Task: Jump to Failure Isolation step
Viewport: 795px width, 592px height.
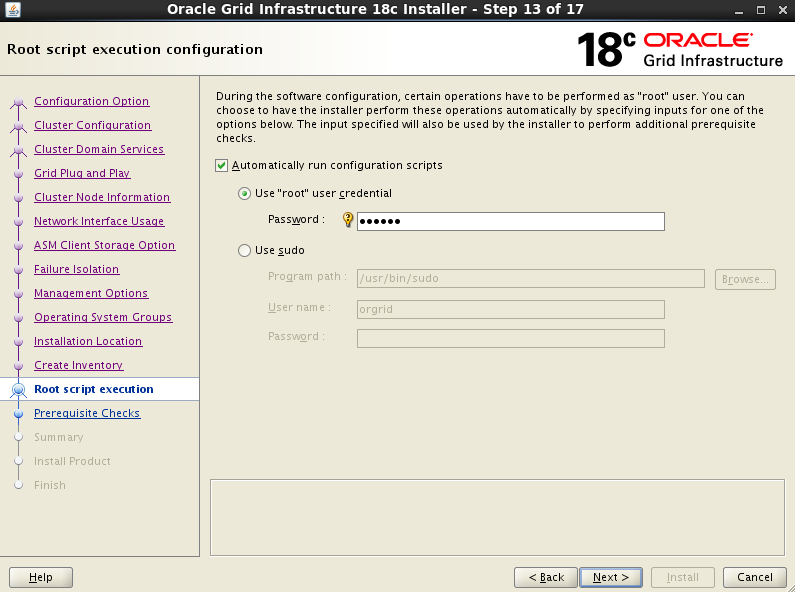Action: click(77, 269)
